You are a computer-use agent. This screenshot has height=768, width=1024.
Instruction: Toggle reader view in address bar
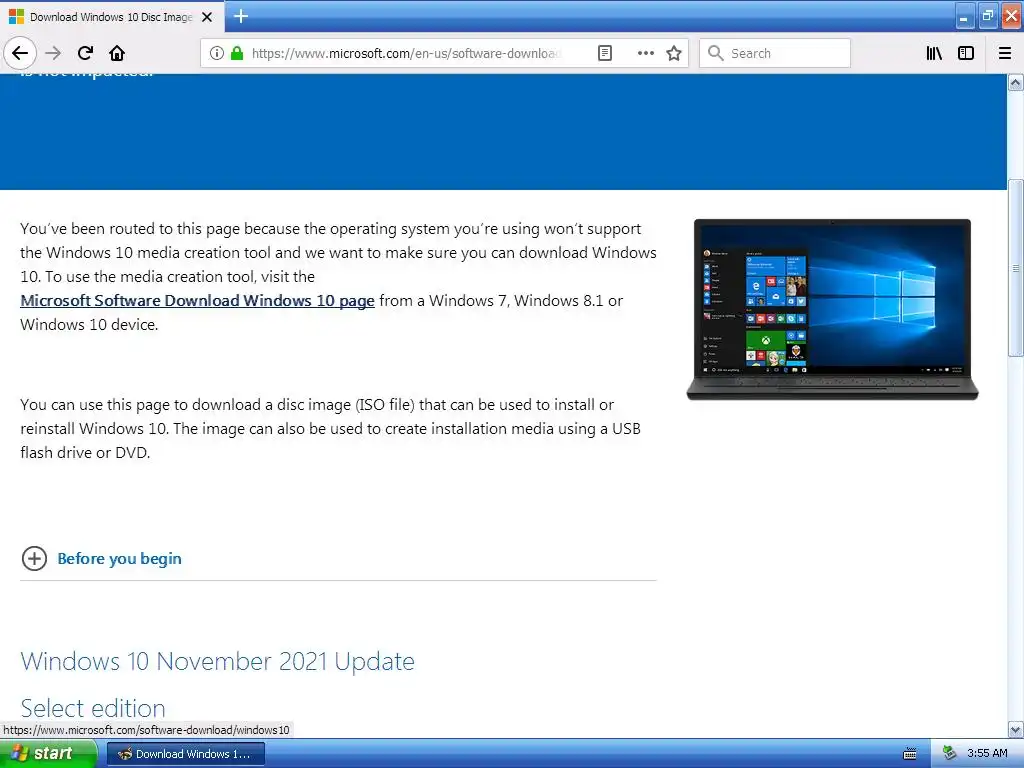point(605,54)
